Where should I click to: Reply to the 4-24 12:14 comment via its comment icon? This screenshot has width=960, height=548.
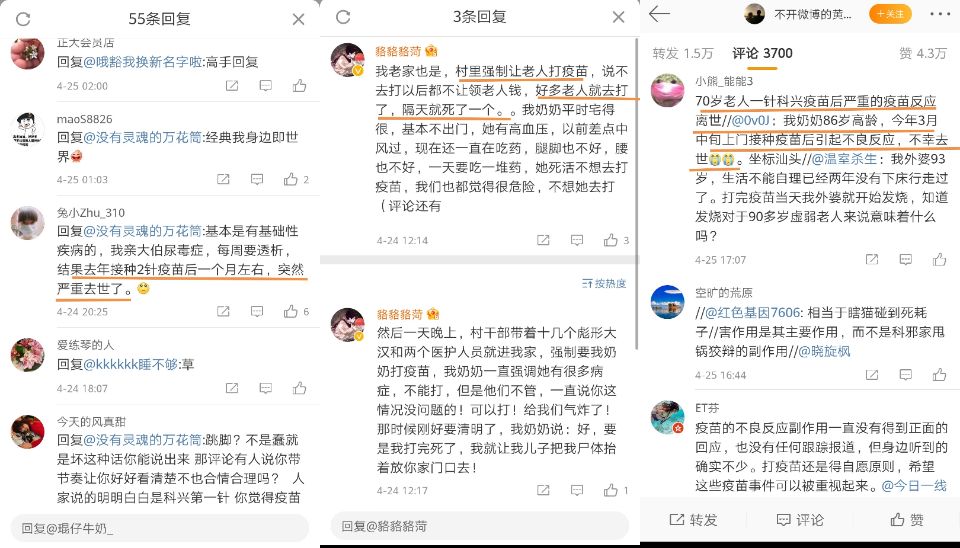click(577, 241)
